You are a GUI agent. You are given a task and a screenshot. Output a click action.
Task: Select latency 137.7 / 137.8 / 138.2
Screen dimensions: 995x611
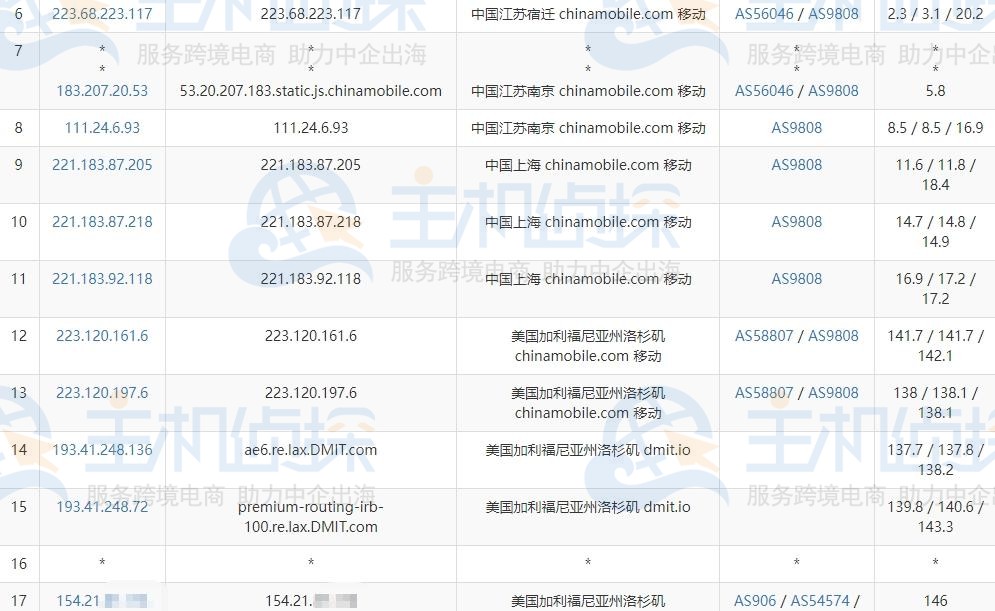(935, 459)
